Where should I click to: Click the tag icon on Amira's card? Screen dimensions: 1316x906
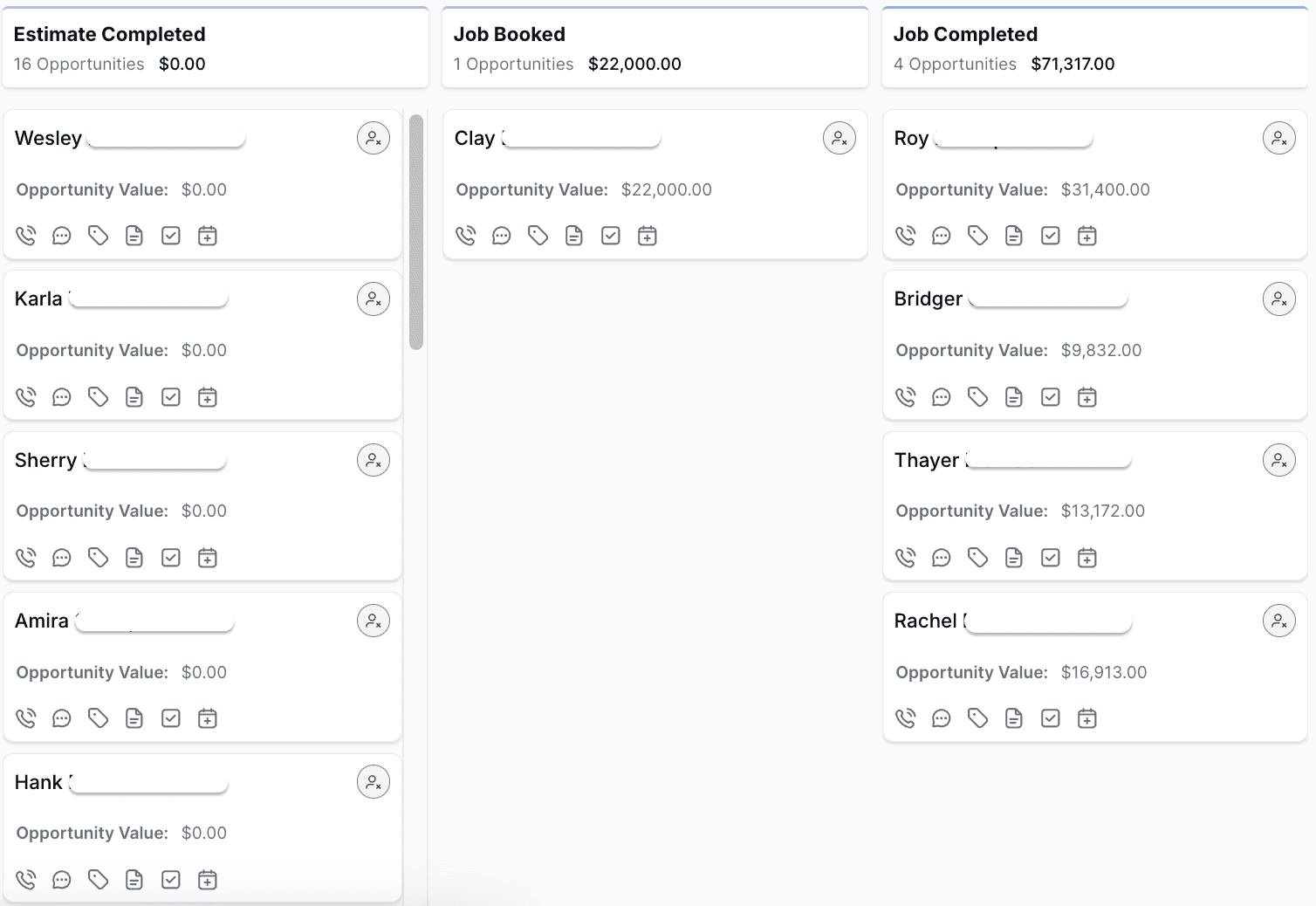[98, 718]
